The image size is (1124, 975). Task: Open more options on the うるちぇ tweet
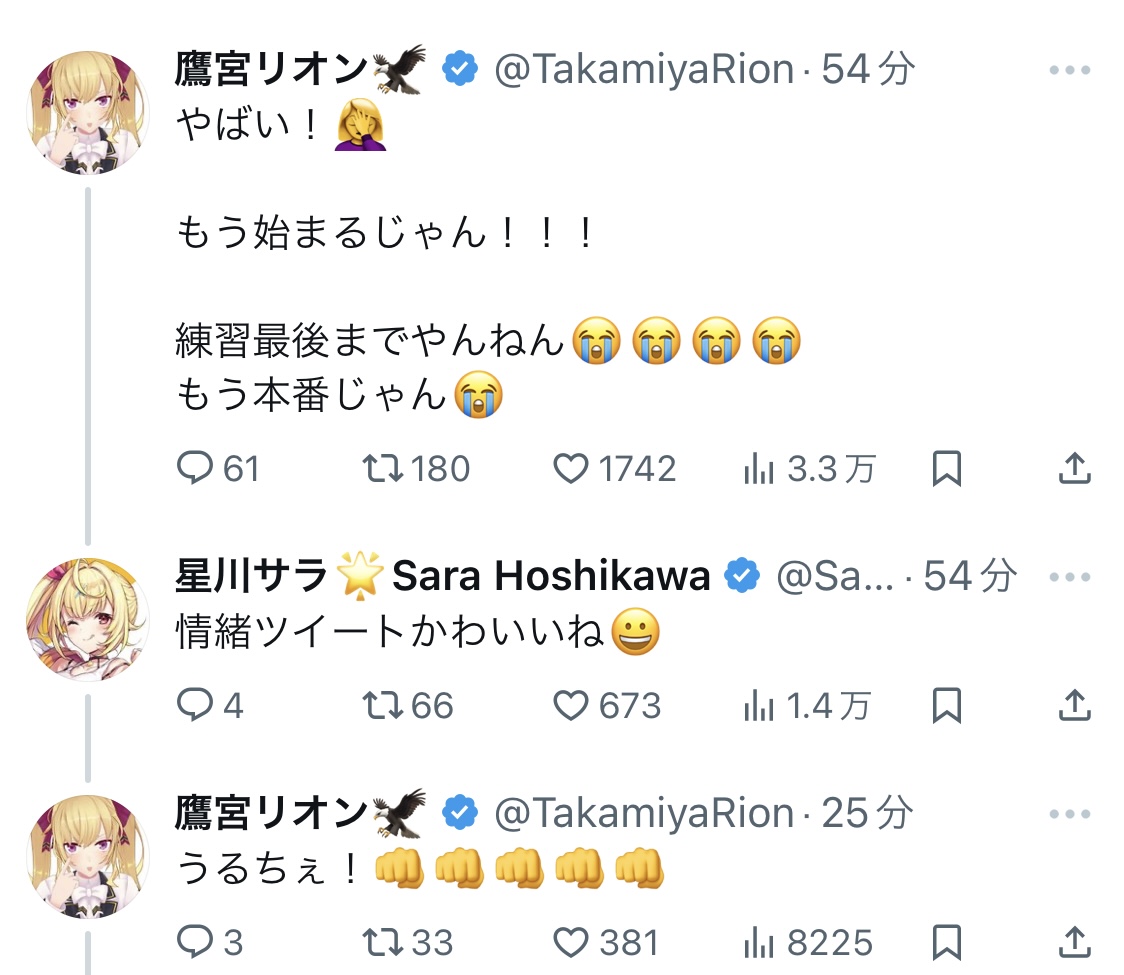1069,815
